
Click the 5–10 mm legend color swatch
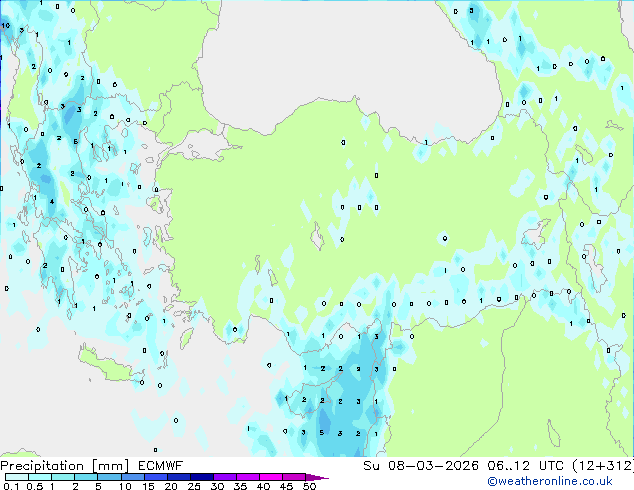[109, 477]
